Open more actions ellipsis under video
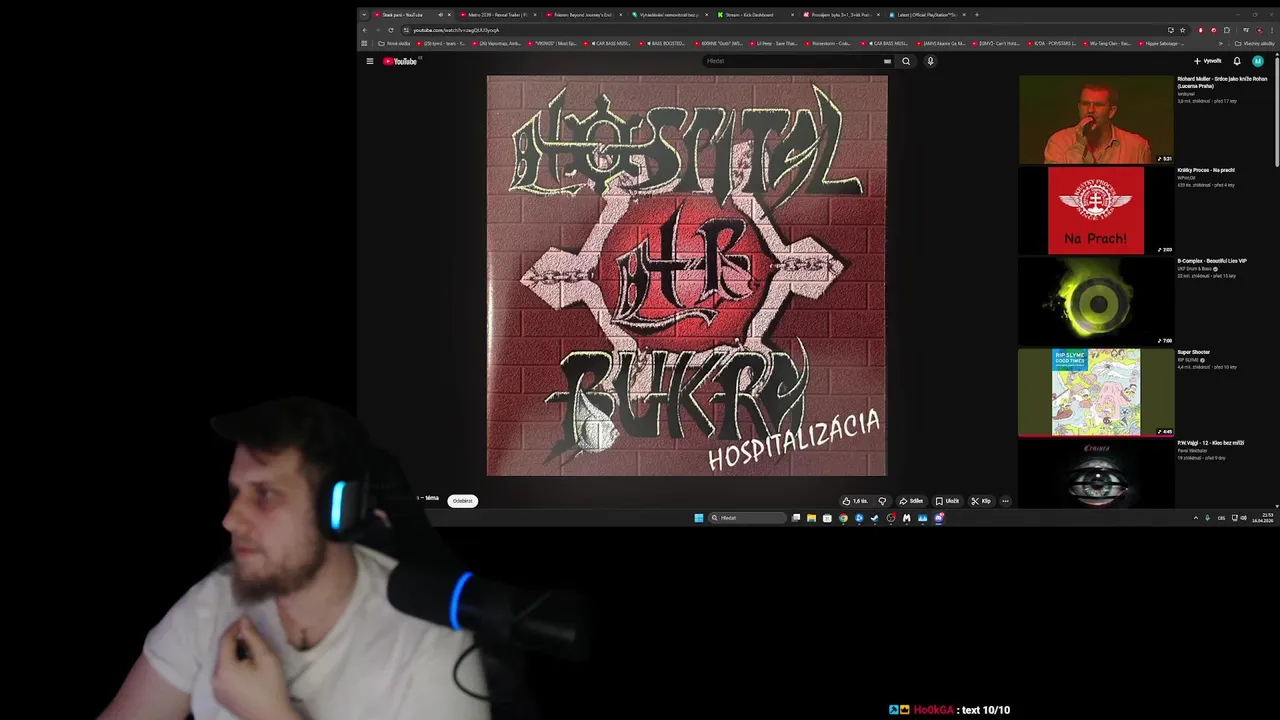This screenshot has width=1280, height=720. [x=1005, y=501]
